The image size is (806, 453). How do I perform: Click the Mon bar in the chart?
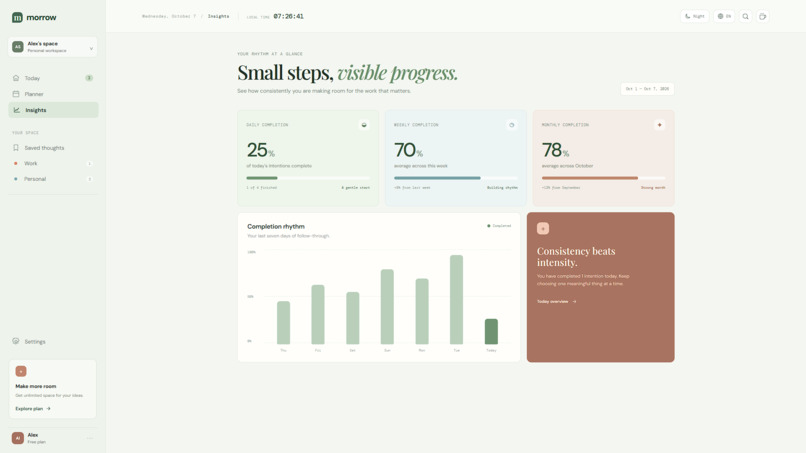[x=422, y=311]
